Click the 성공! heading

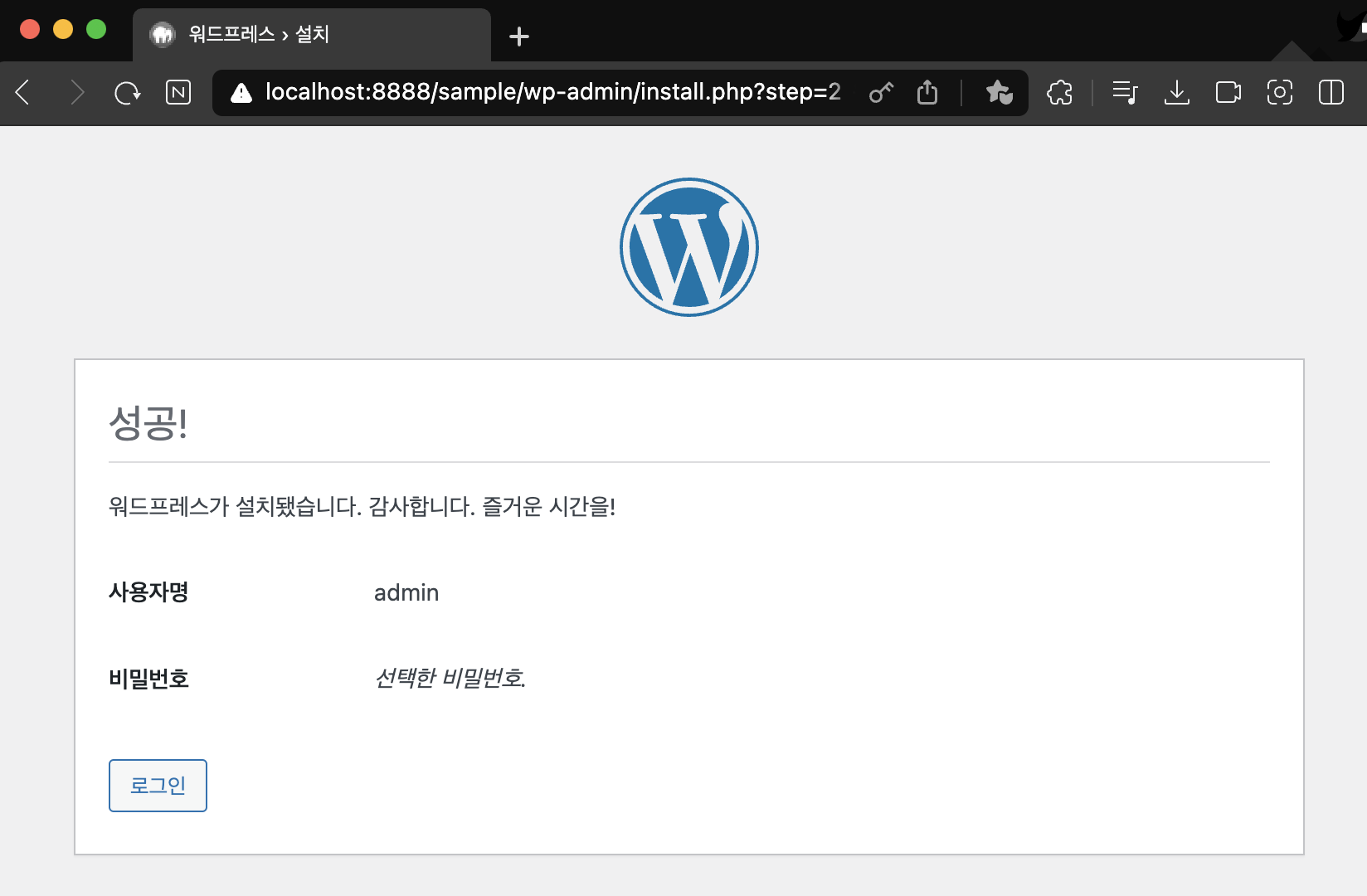148,423
